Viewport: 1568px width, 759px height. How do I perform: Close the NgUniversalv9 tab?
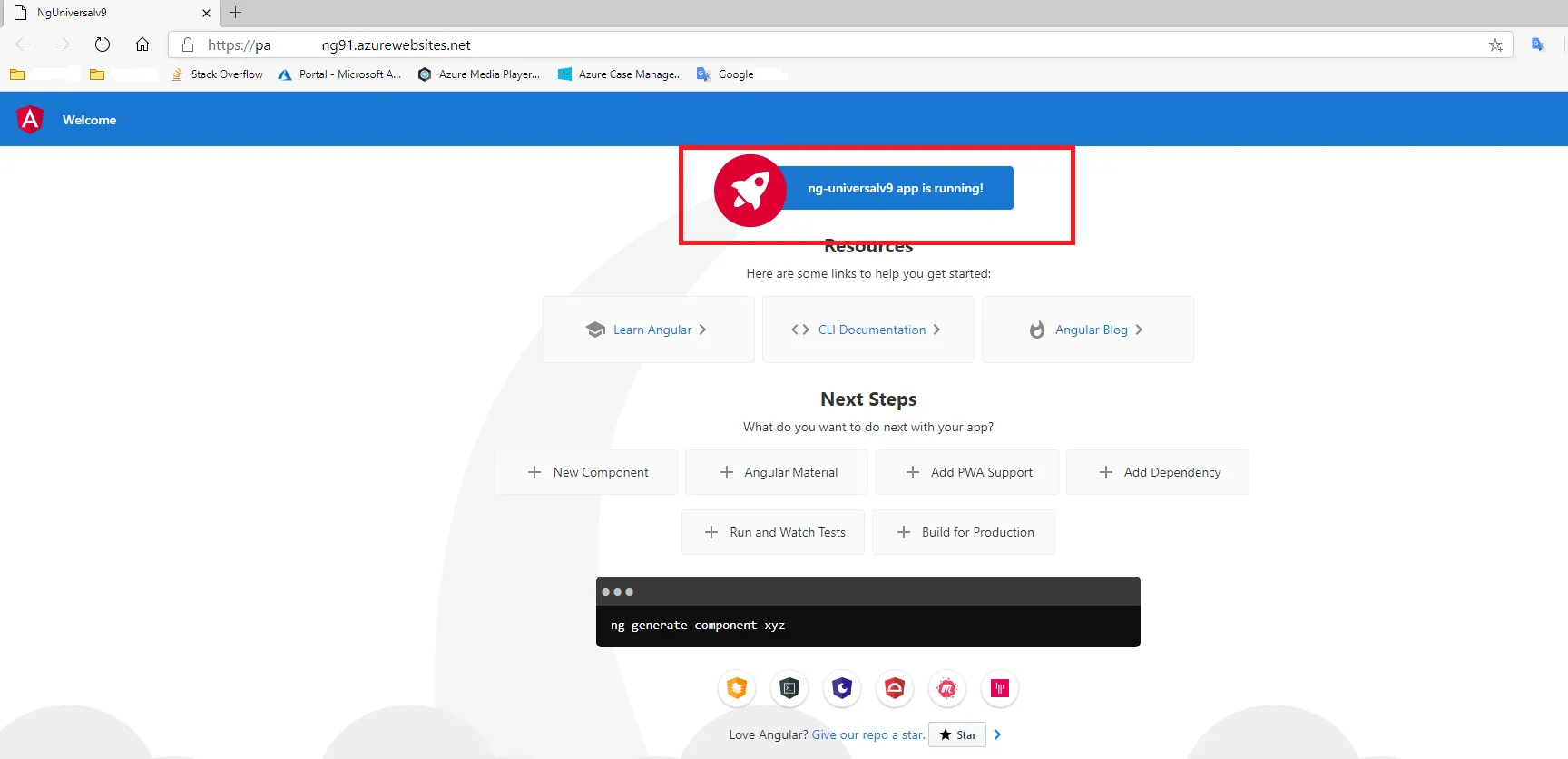206,13
